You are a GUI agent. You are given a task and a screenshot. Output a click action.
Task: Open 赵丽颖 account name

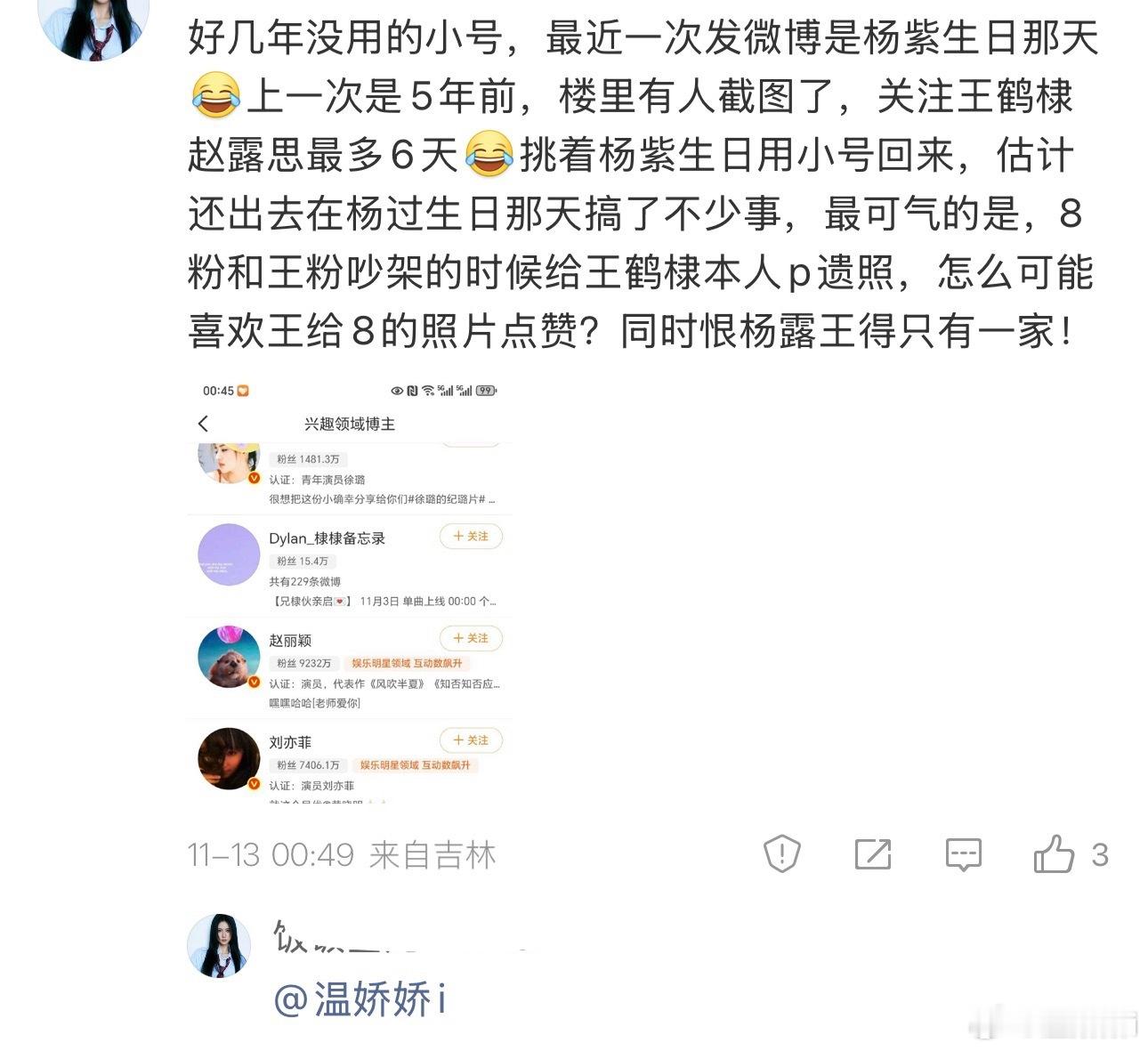[290, 641]
